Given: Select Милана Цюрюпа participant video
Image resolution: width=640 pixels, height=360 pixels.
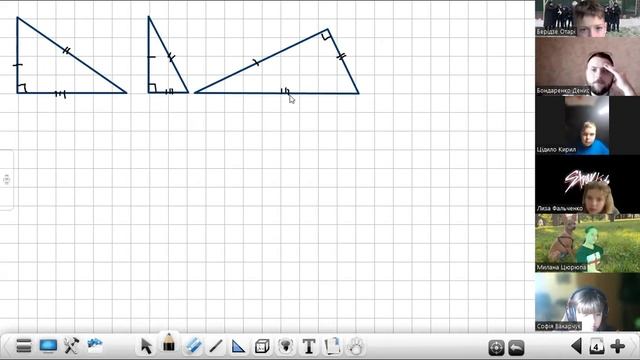Looking at the screenshot, I should [587, 243].
